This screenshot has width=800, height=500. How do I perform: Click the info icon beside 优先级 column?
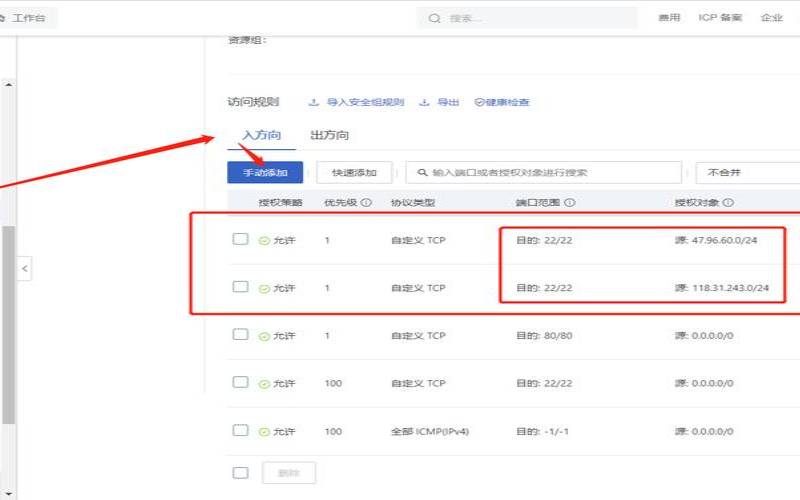point(366,203)
